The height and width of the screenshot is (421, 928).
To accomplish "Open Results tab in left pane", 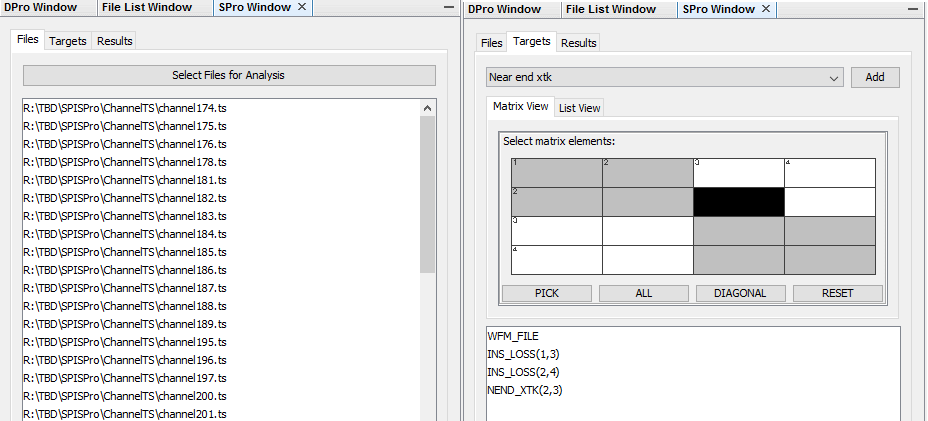I will click(x=114, y=41).
